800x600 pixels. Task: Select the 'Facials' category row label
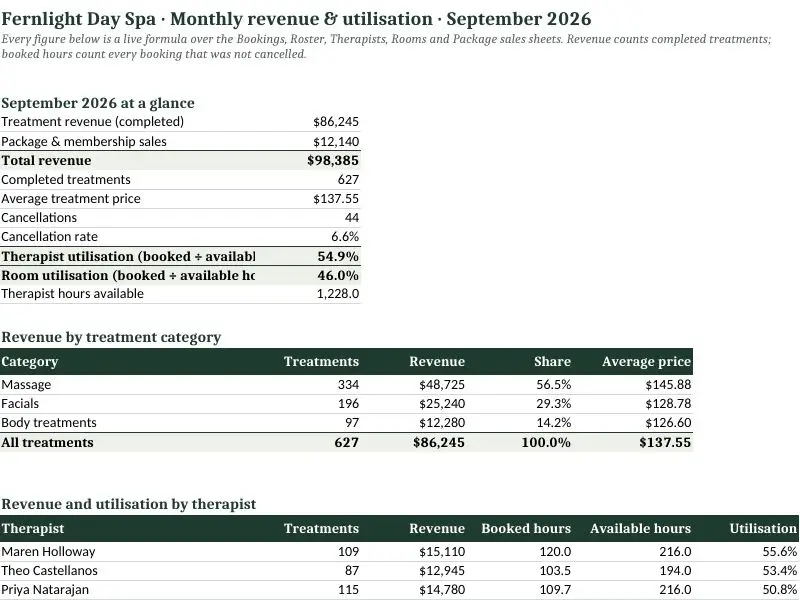pyautogui.click(x=20, y=404)
